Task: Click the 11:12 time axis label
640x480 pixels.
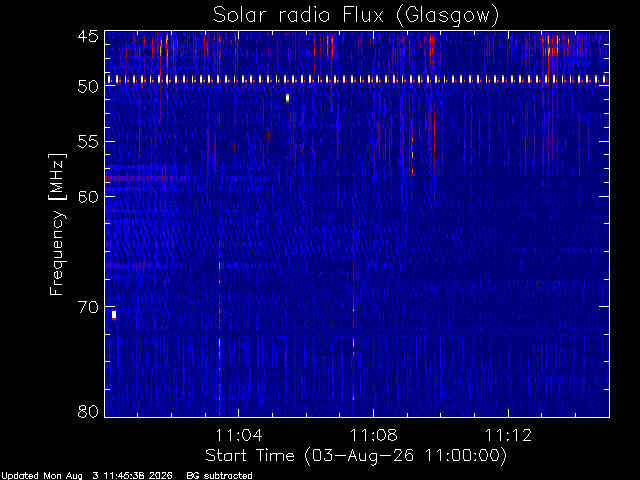Action: coord(509,435)
